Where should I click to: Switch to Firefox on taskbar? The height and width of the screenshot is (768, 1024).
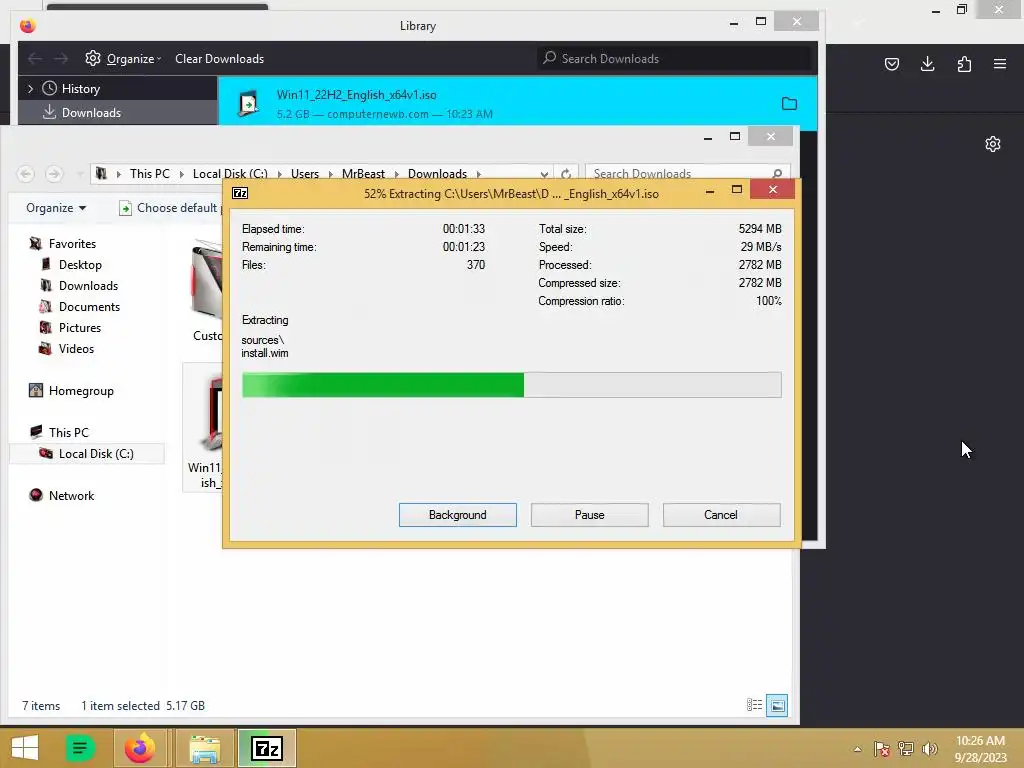pyautogui.click(x=140, y=748)
